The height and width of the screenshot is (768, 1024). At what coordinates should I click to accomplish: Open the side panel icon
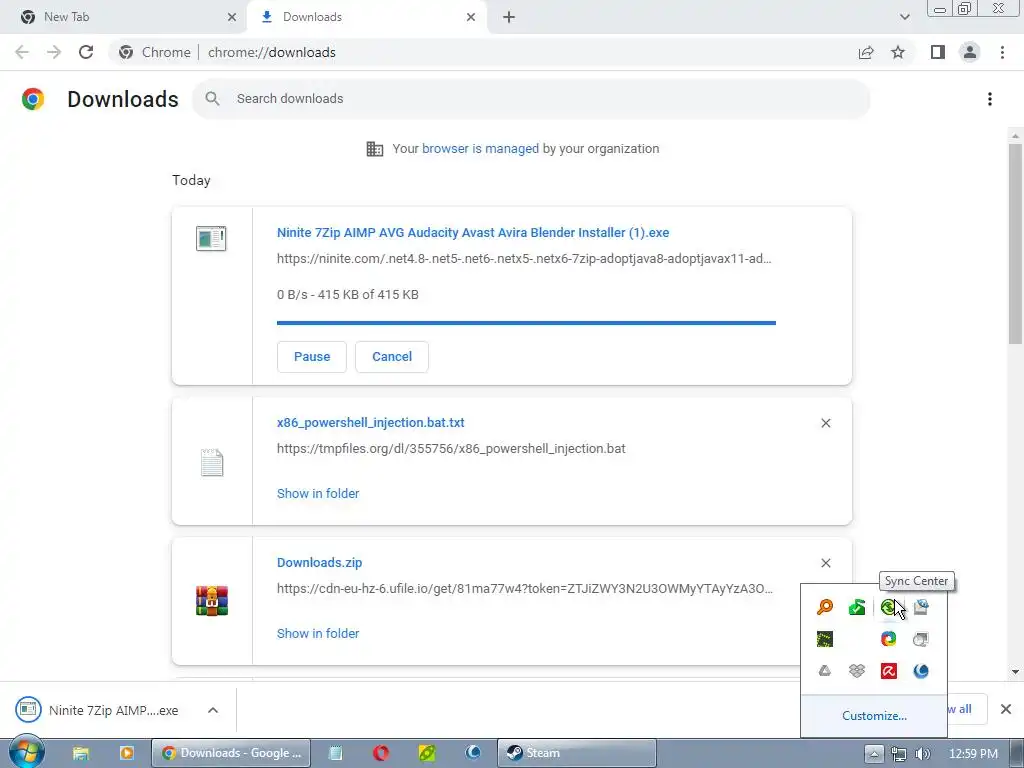coord(938,52)
